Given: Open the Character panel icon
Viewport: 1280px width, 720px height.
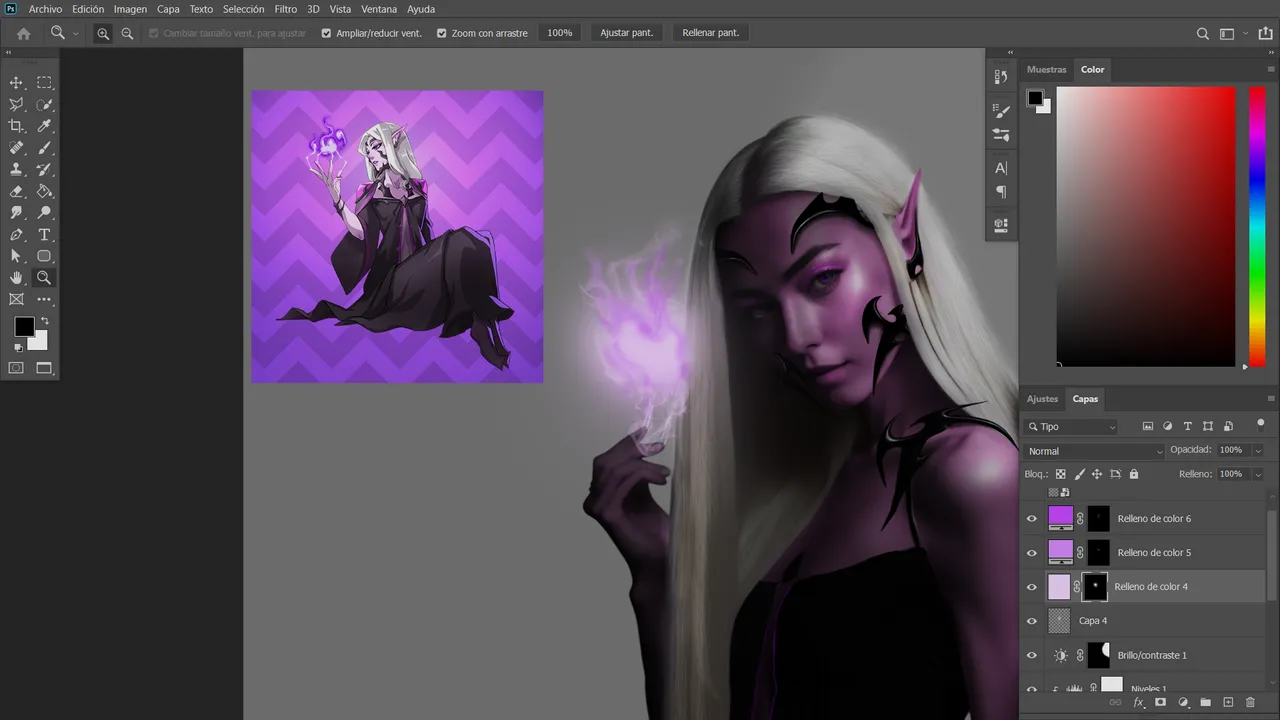Looking at the screenshot, I should (1001, 168).
